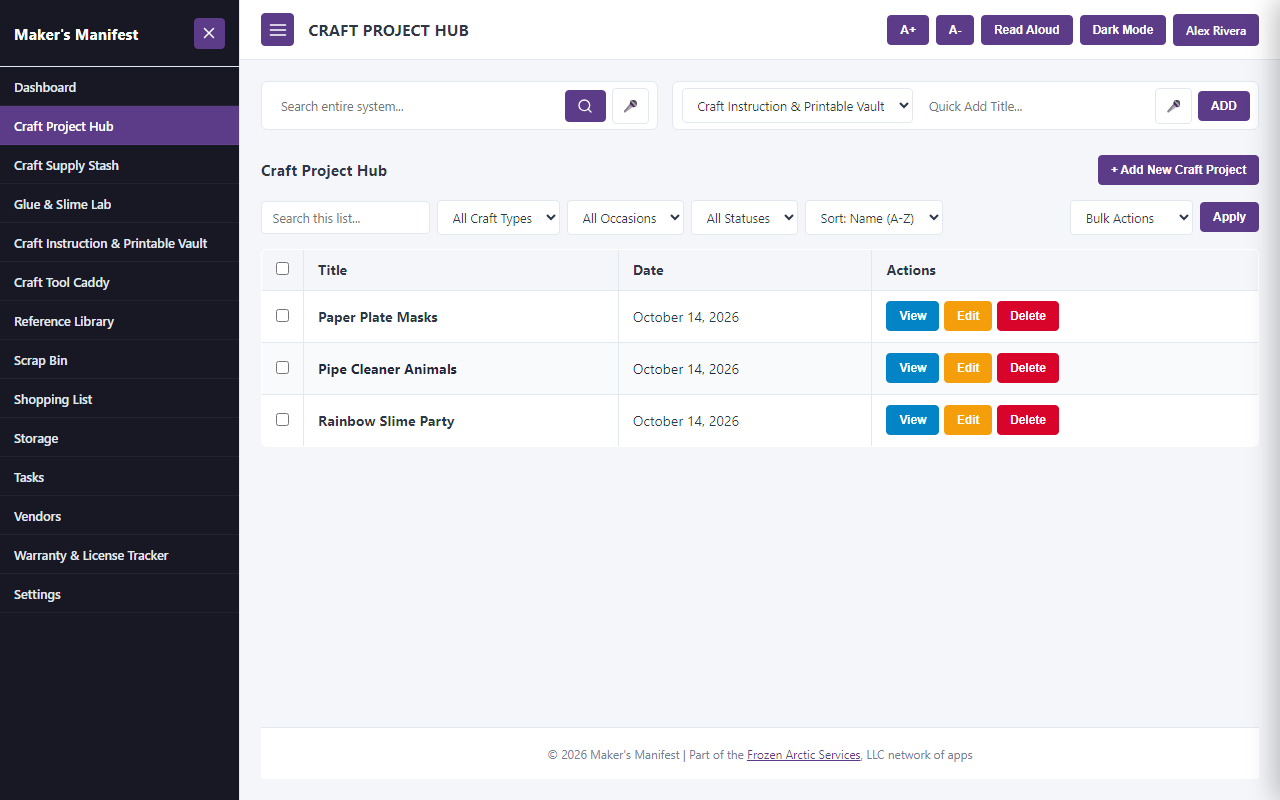Expand the All Statuses filter
The width and height of the screenshot is (1280, 800).
[x=744, y=218]
